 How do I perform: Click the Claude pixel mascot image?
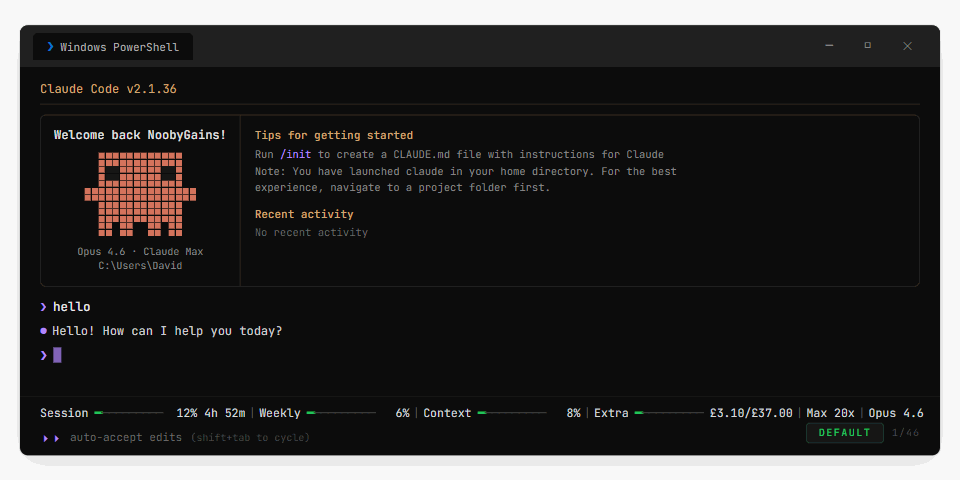pos(140,194)
